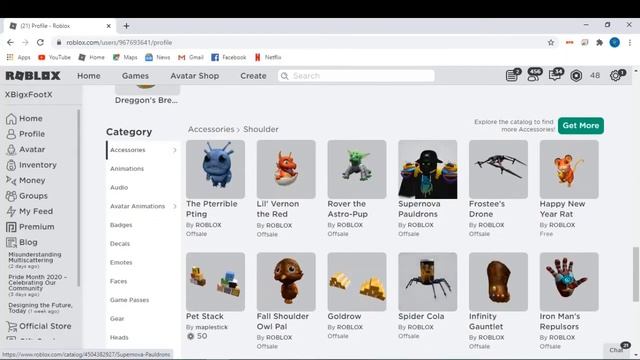Open the Chrome profile avatar icon
The image size is (640, 360).
(x=615, y=42)
